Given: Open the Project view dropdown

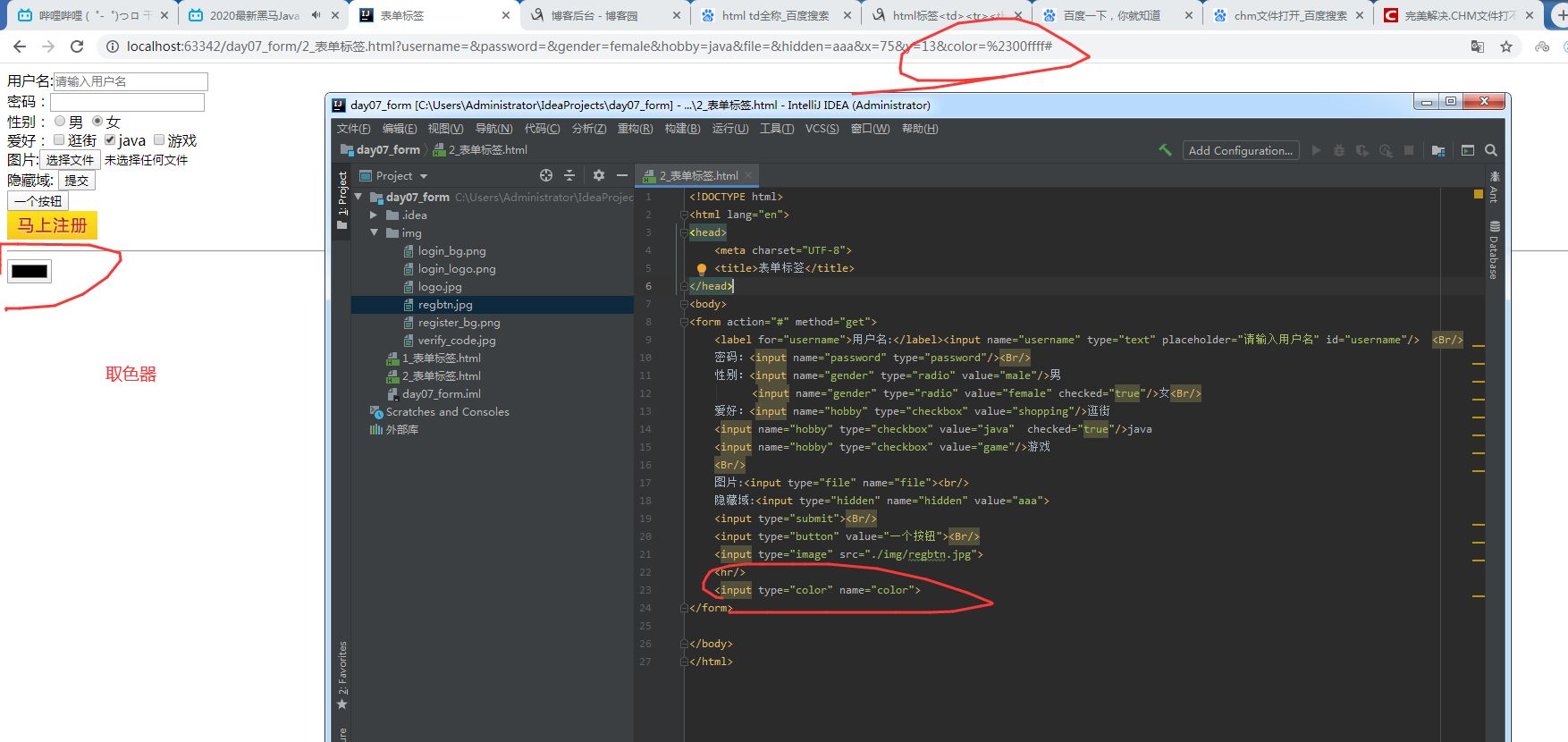Looking at the screenshot, I should tap(424, 176).
